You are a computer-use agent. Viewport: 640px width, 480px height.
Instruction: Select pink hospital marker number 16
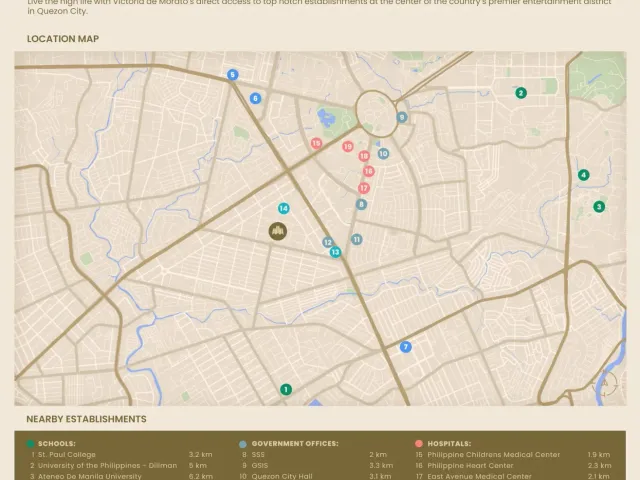369,171
